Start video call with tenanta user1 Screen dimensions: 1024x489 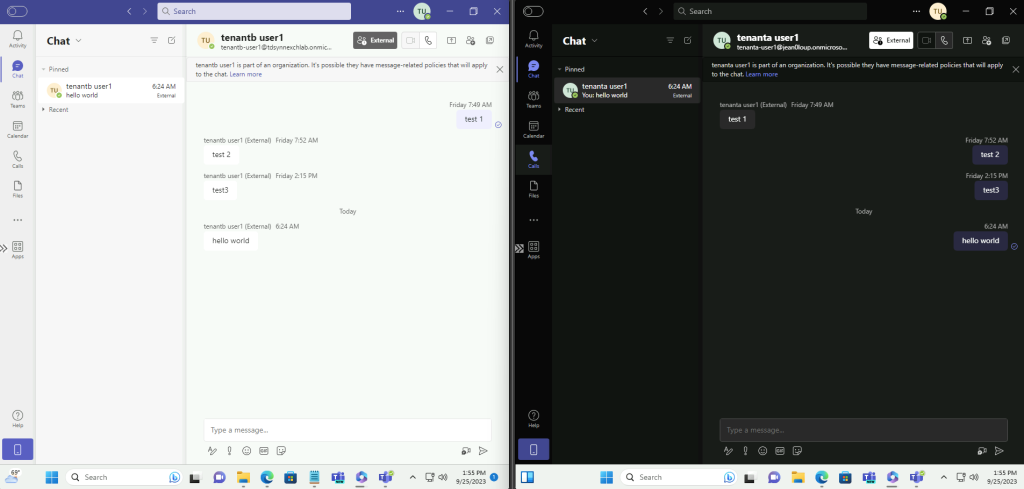926,40
